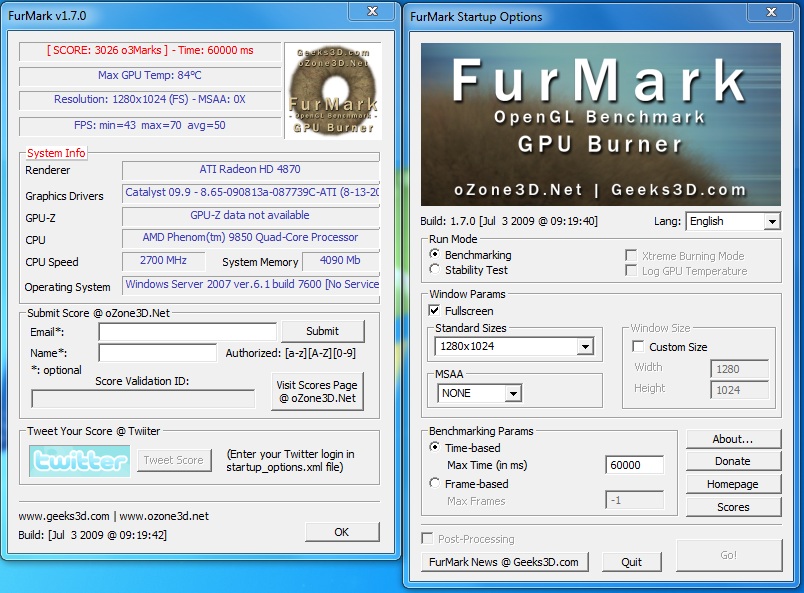Viewport: 804px width, 593px height.
Task: Click the FurMark logo thumbnail in results window
Action: pos(333,91)
